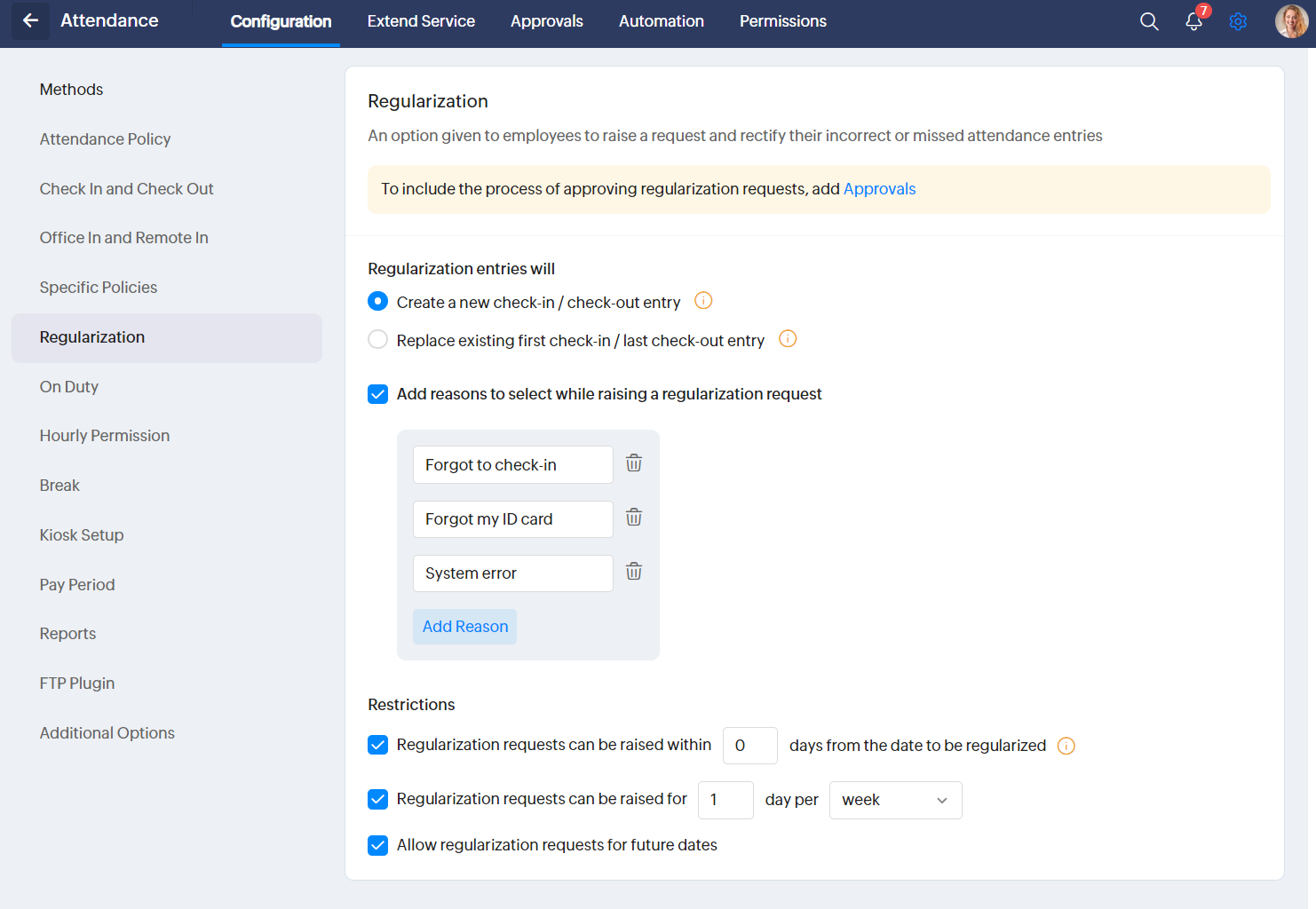Uncheck 'Add reasons to select' checkbox
The height and width of the screenshot is (909, 1316).
pos(378,394)
